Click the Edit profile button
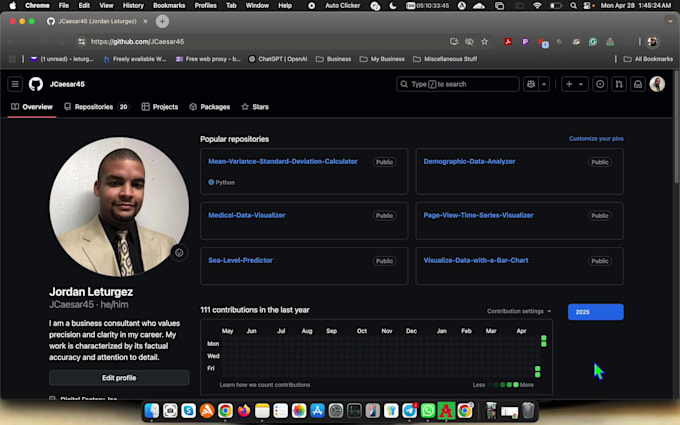Screen dimensions: 680x425 tap(119, 378)
